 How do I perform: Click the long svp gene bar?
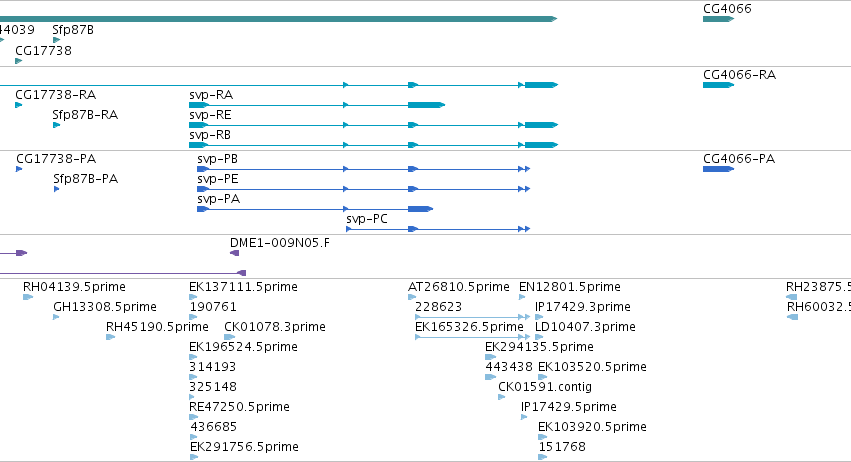coord(278,19)
